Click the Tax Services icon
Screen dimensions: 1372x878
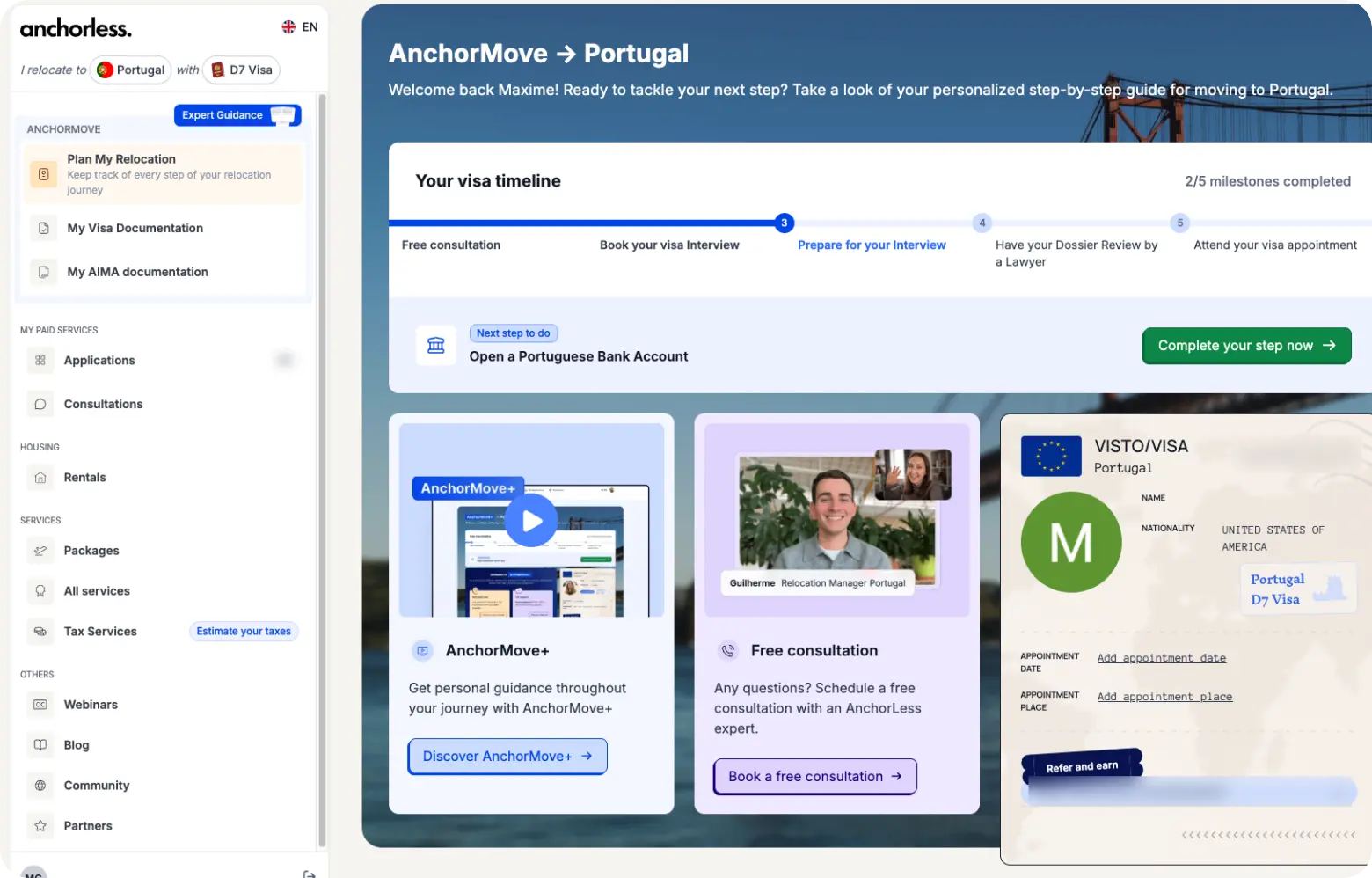coord(40,632)
